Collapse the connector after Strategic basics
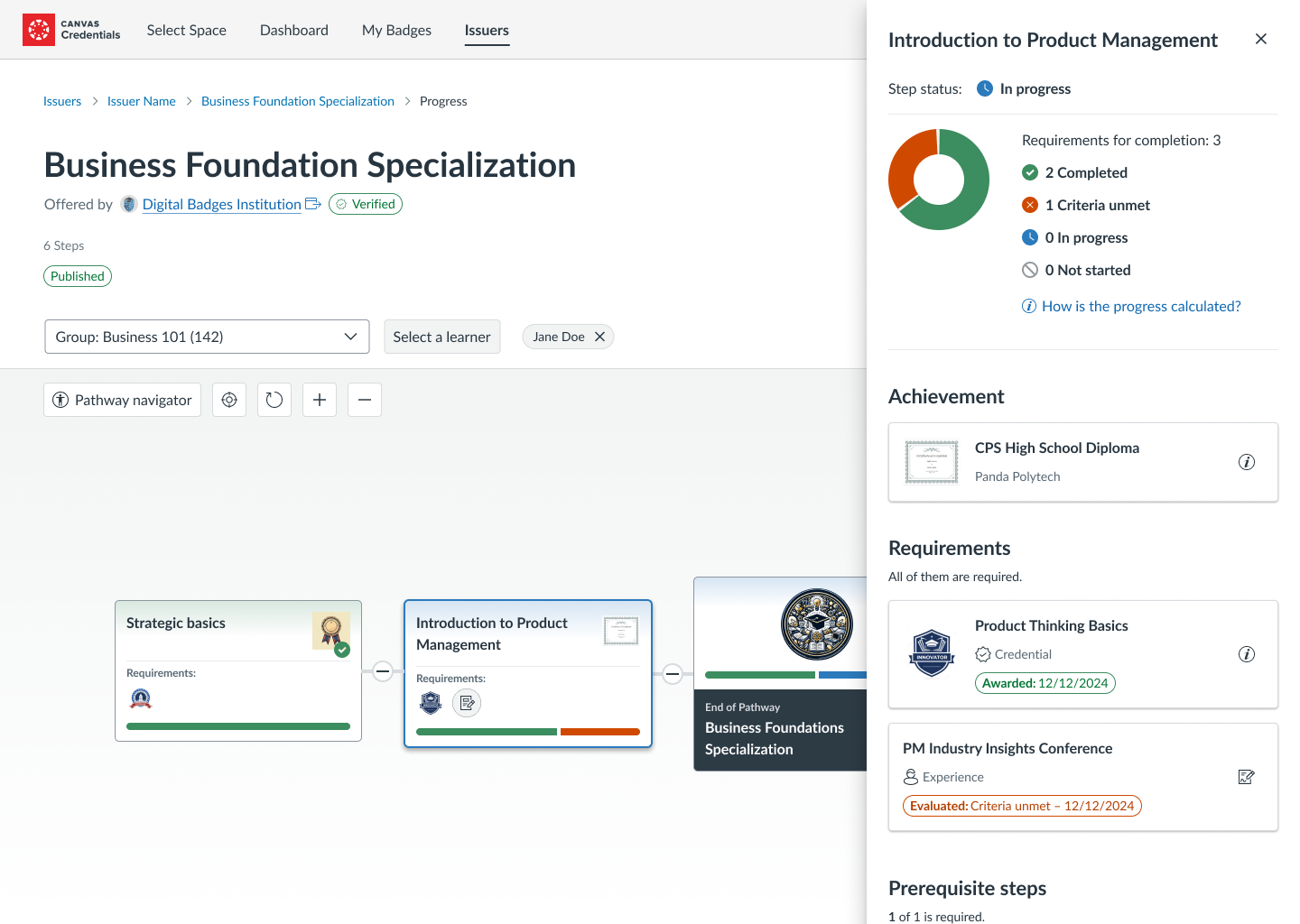Image resolution: width=1300 pixels, height=924 pixels. point(383,671)
